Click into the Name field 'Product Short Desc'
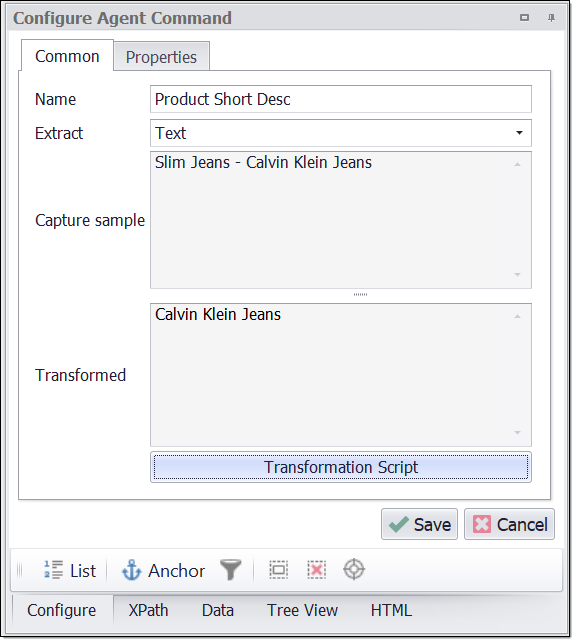 (341, 99)
